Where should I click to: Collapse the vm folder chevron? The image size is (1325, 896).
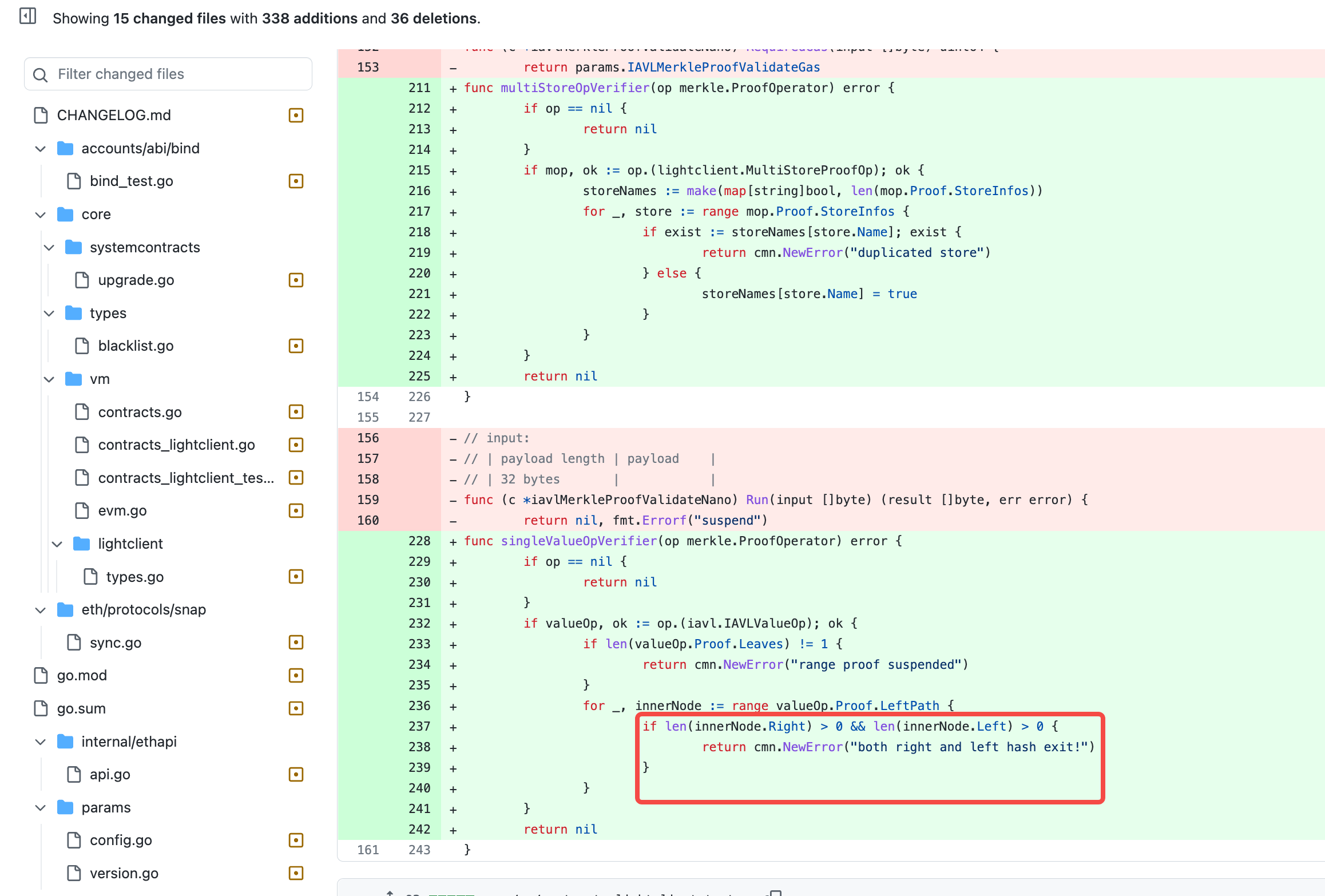coord(49,379)
